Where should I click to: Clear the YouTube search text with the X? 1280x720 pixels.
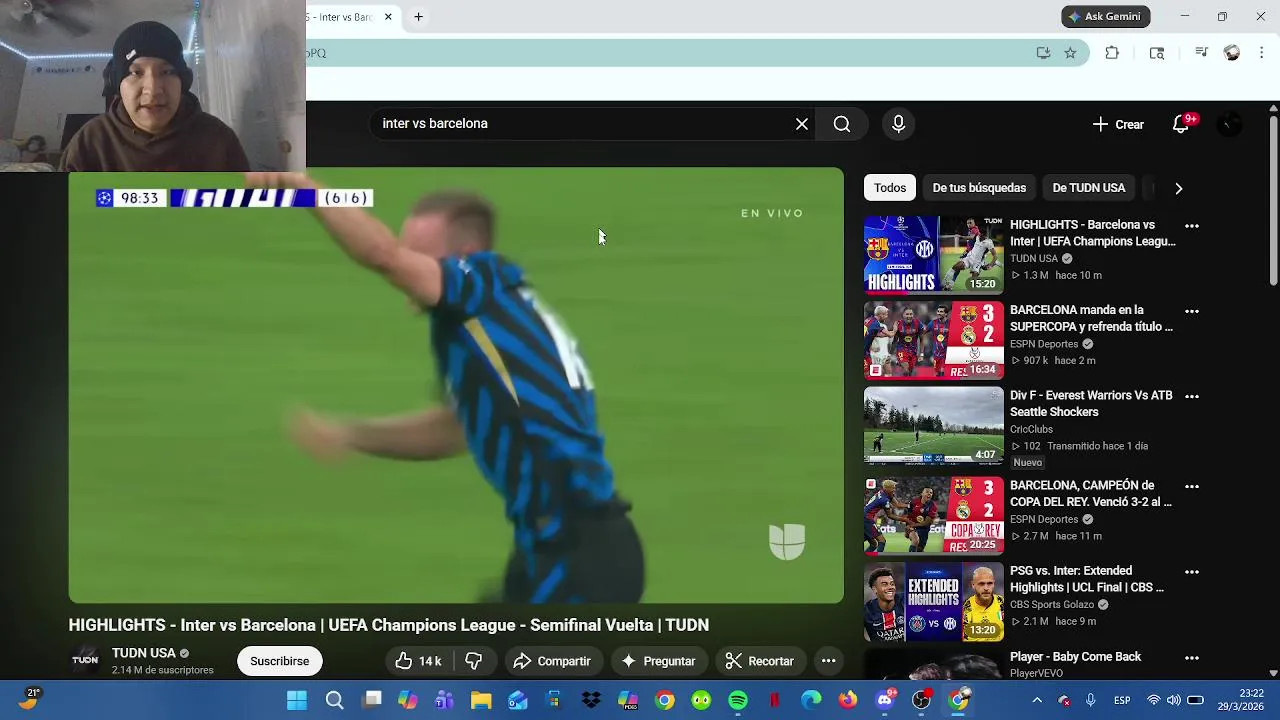tap(802, 124)
